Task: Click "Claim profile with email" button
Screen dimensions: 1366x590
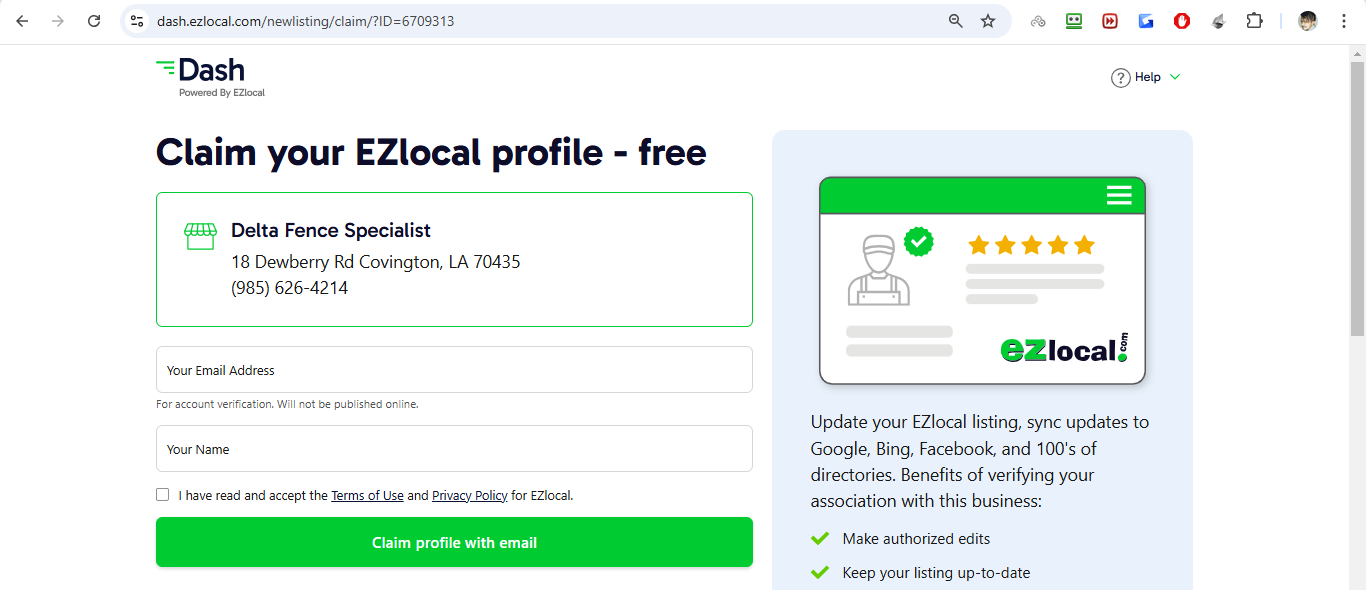Action: [x=454, y=542]
